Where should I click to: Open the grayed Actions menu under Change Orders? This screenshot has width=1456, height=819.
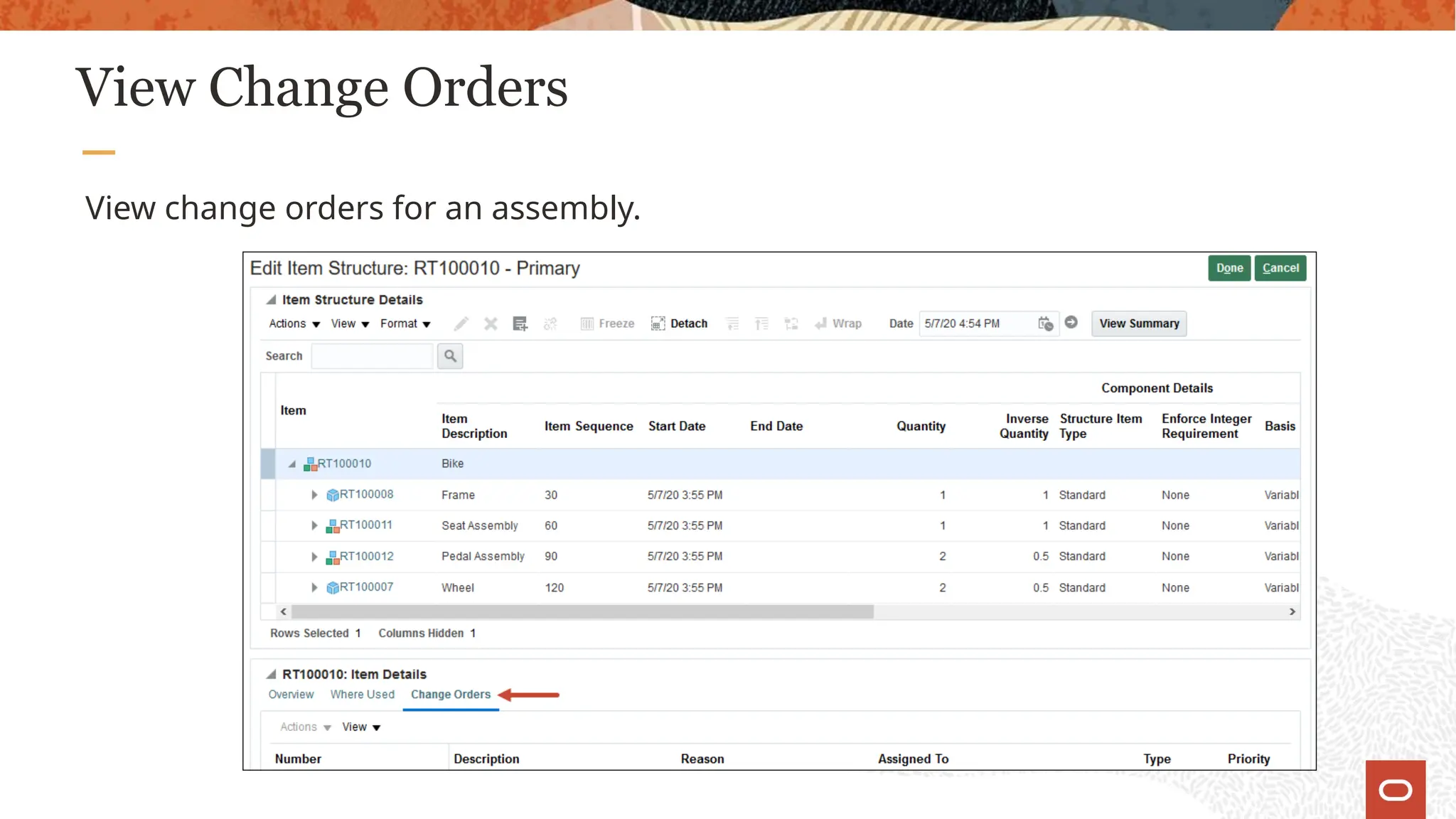coord(306,727)
